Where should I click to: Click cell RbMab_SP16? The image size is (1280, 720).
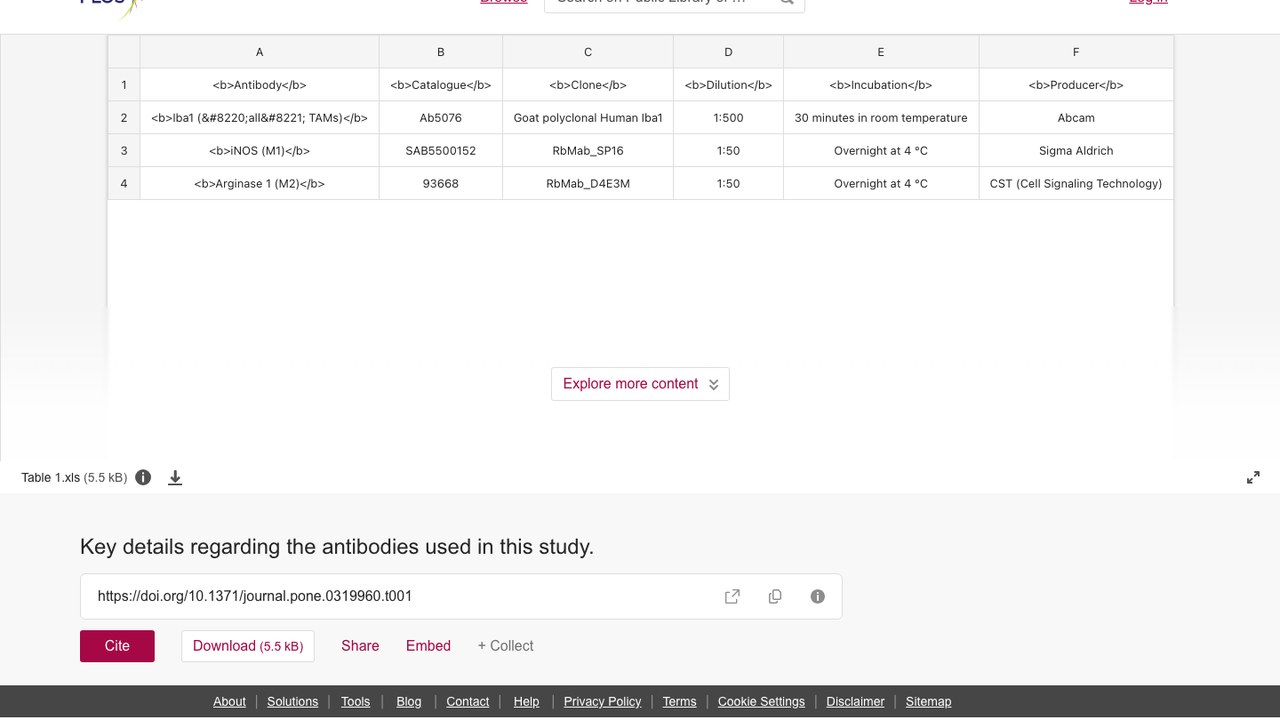pyautogui.click(x=588, y=151)
